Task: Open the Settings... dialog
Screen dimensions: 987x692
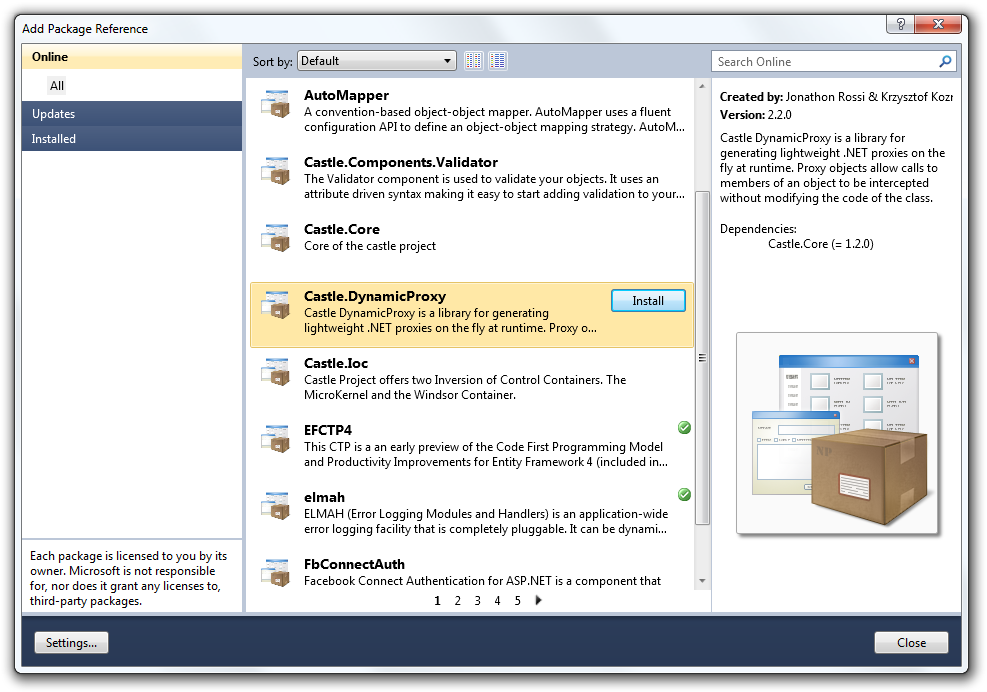Action: click(71, 643)
